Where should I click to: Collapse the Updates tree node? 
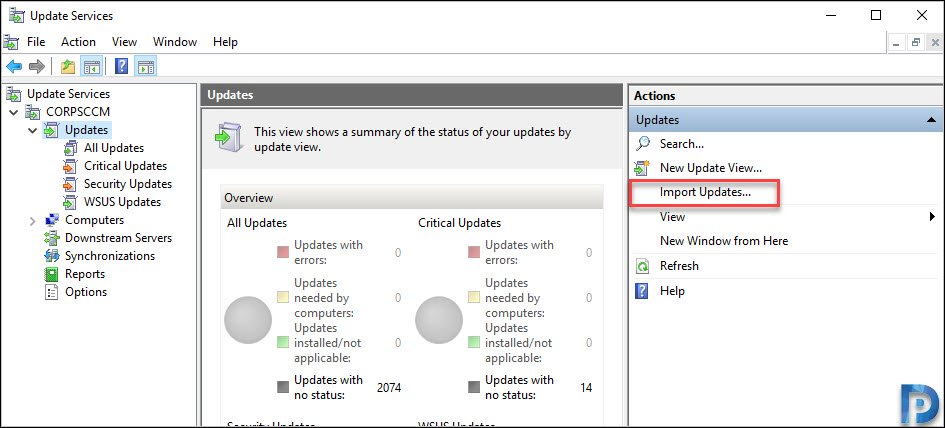33,130
